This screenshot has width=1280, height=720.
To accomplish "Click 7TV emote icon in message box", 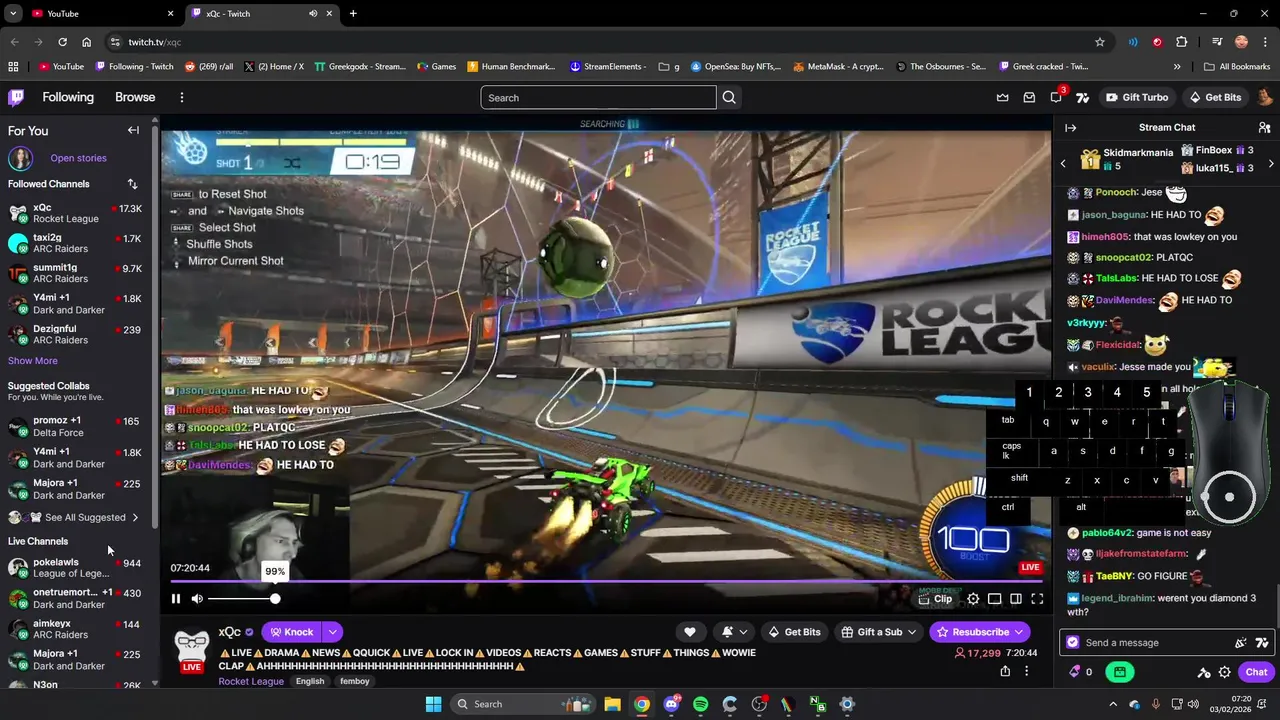I will click(1262, 643).
